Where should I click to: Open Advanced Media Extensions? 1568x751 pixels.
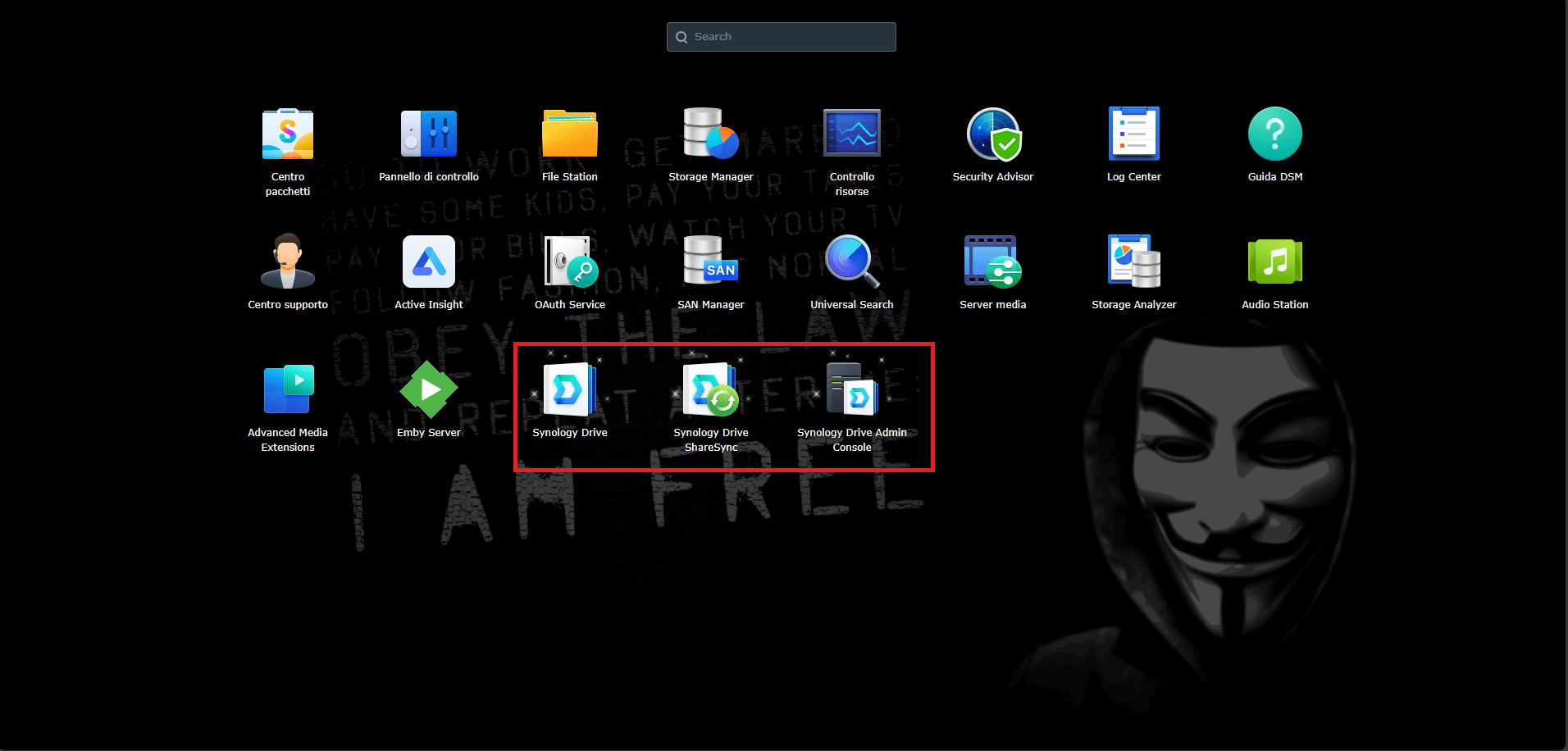tap(288, 389)
